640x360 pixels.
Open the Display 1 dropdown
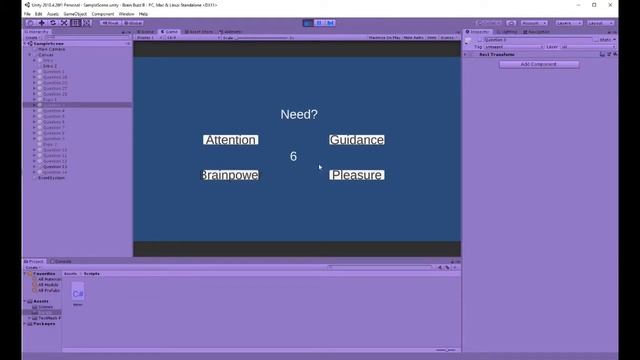(x=149, y=38)
